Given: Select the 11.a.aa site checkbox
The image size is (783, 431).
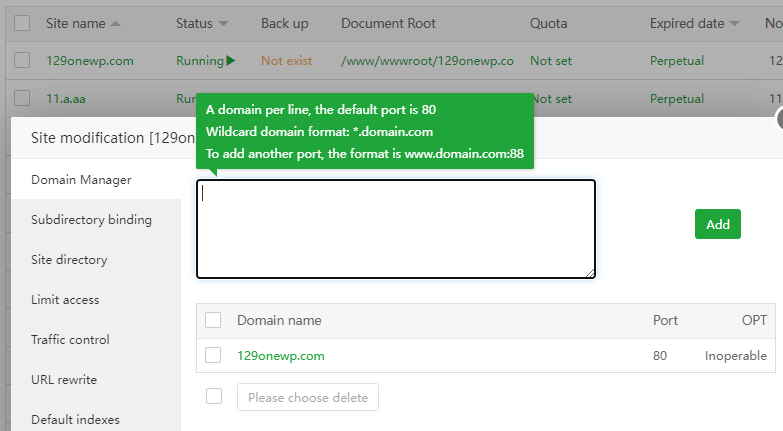Looking at the screenshot, I should coord(22,99).
